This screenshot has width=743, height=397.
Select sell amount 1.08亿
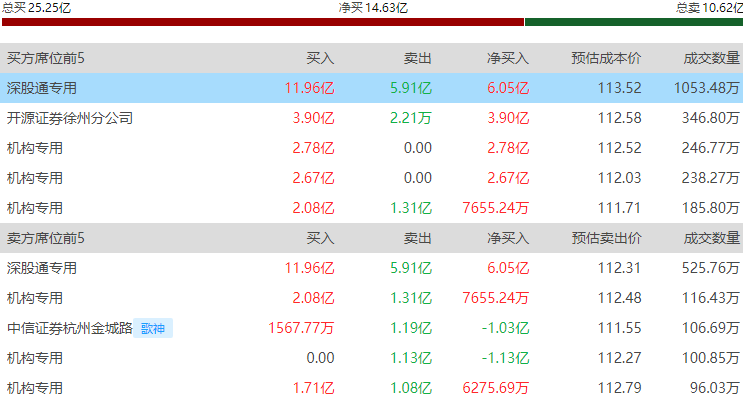(x=411, y=388)
